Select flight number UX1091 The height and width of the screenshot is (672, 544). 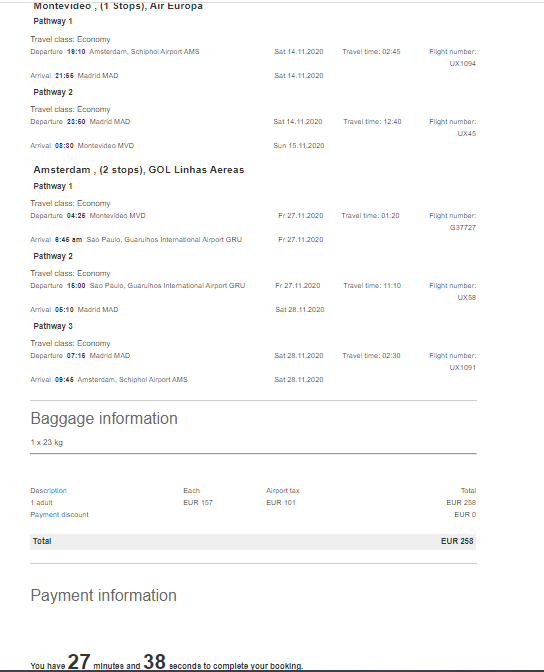pos(463,367)
